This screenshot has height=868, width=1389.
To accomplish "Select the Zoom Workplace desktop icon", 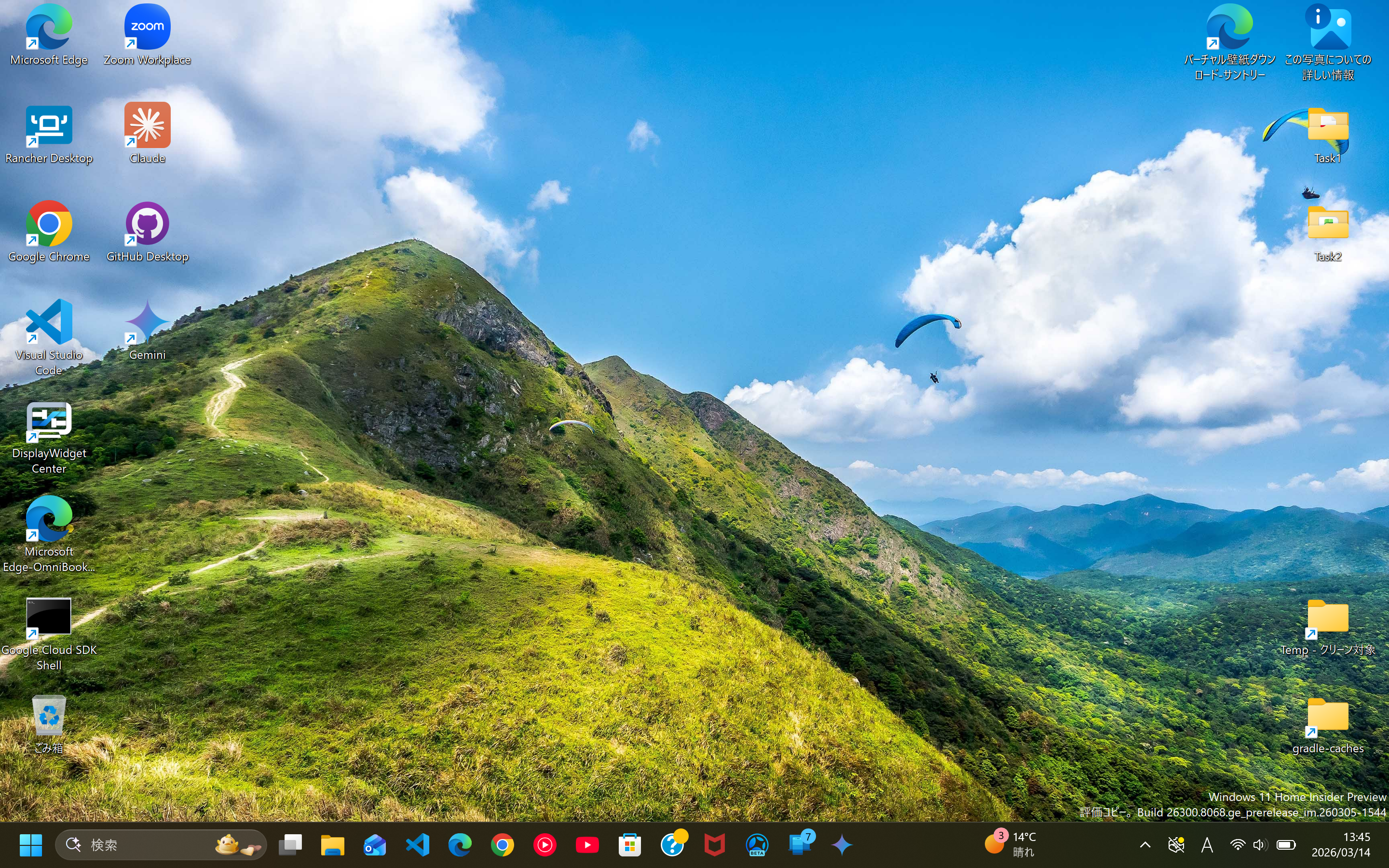I will coord(147,27).
